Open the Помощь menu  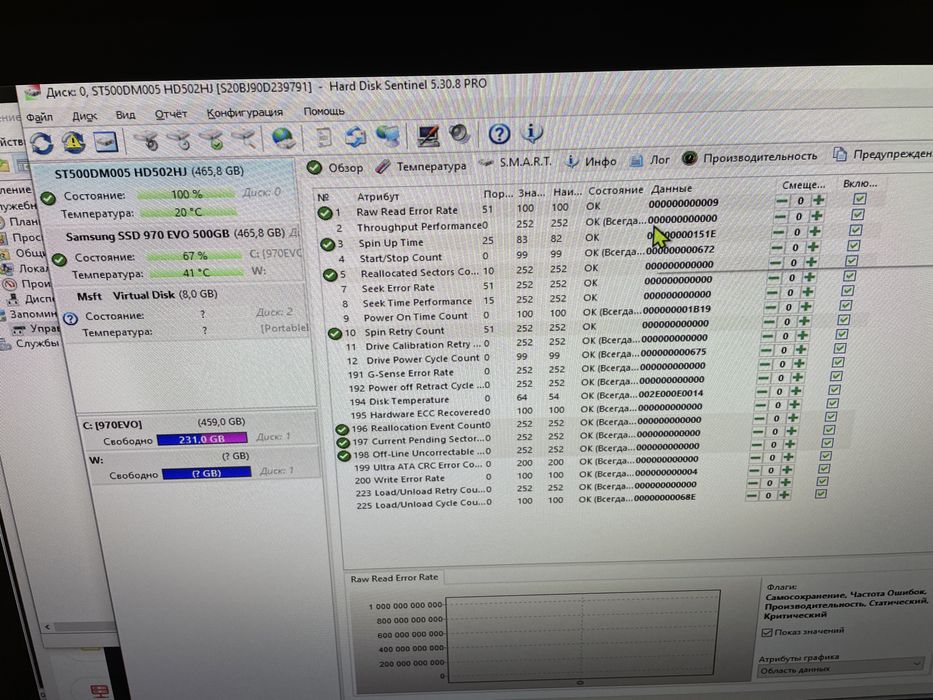pyautogui.click(x=324, y=111)
